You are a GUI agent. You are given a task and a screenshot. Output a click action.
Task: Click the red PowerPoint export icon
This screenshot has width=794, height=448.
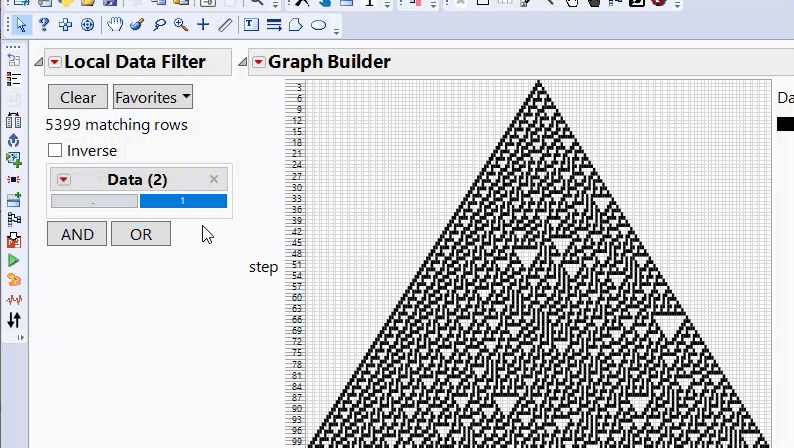(14, 240)
